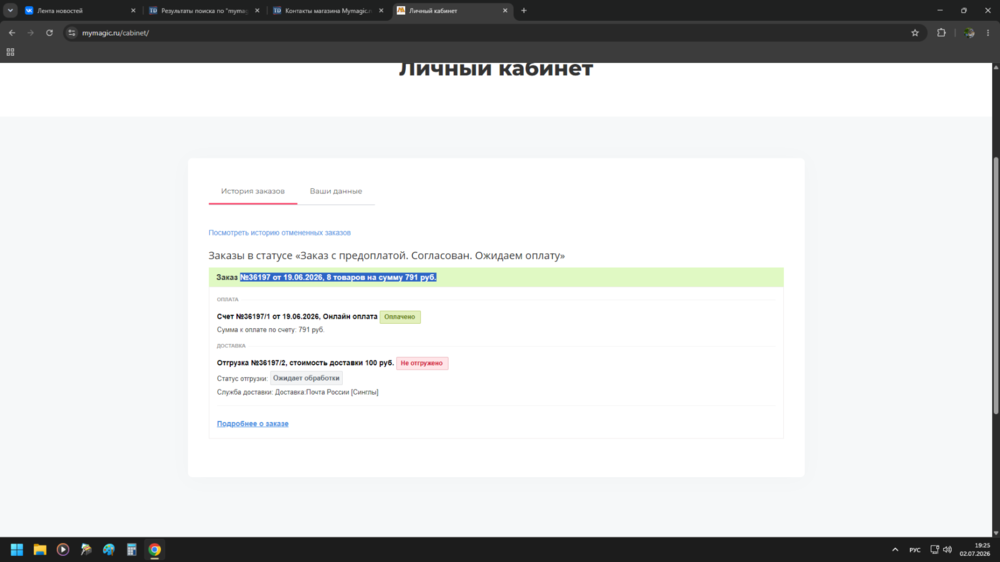Expand the tab search dropdown arrow
The width and height of the screenshot is (1000, 562).
coord(10,10)
